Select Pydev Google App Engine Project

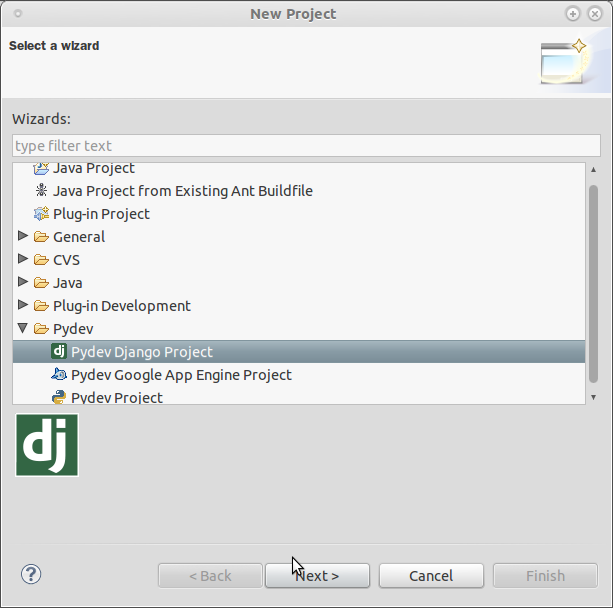click(181, 375)
